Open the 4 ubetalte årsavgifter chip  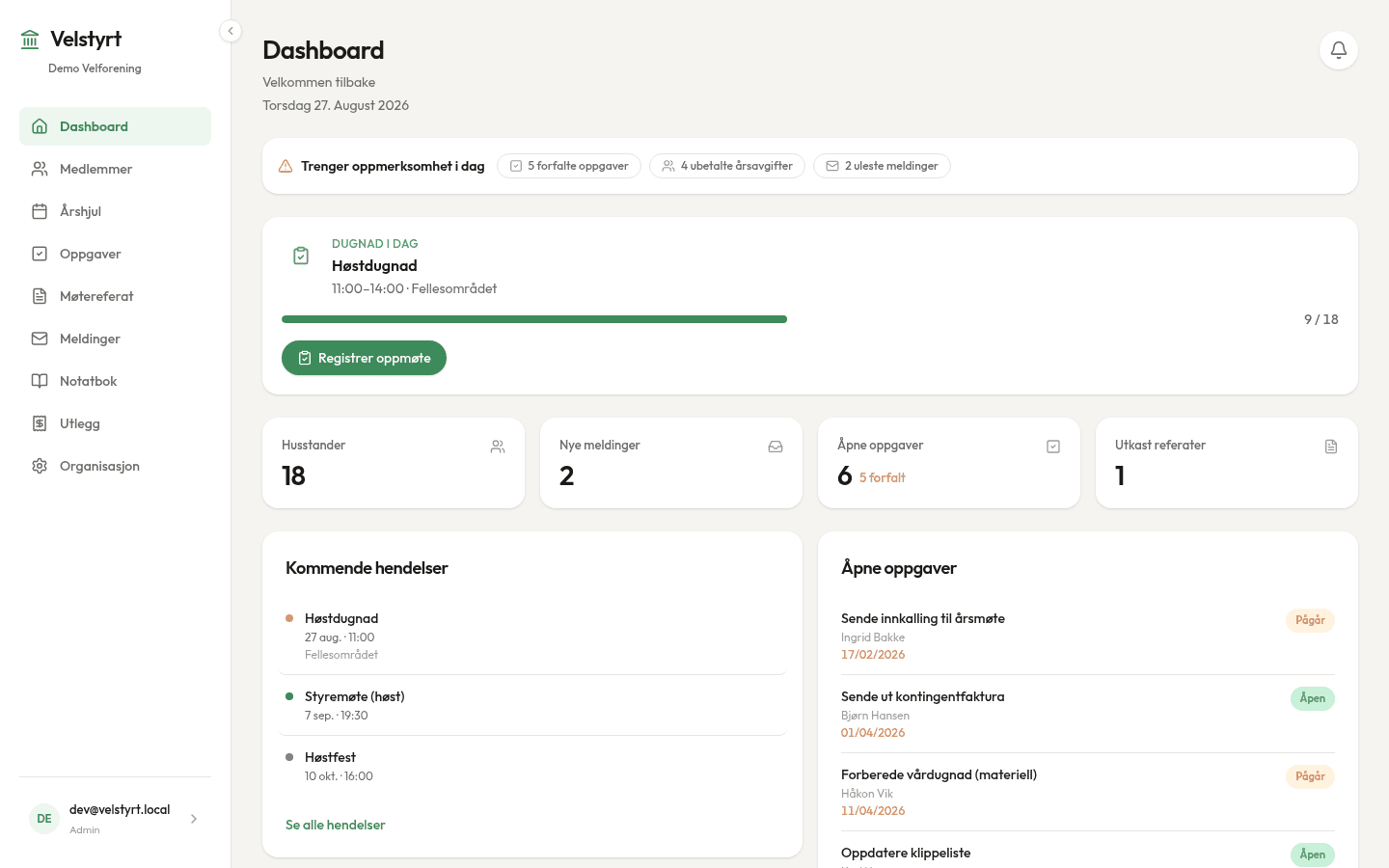(x=727, y=166)
